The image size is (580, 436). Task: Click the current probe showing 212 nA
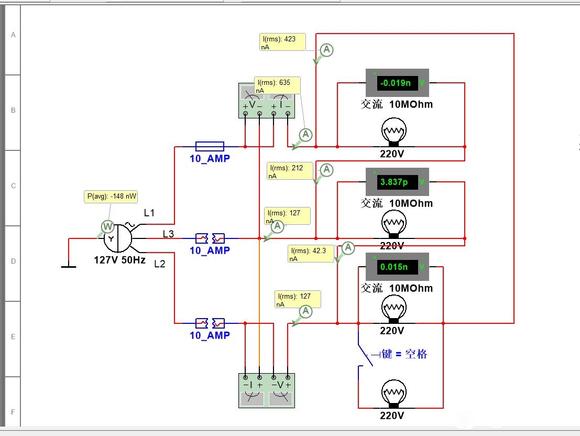327,170
